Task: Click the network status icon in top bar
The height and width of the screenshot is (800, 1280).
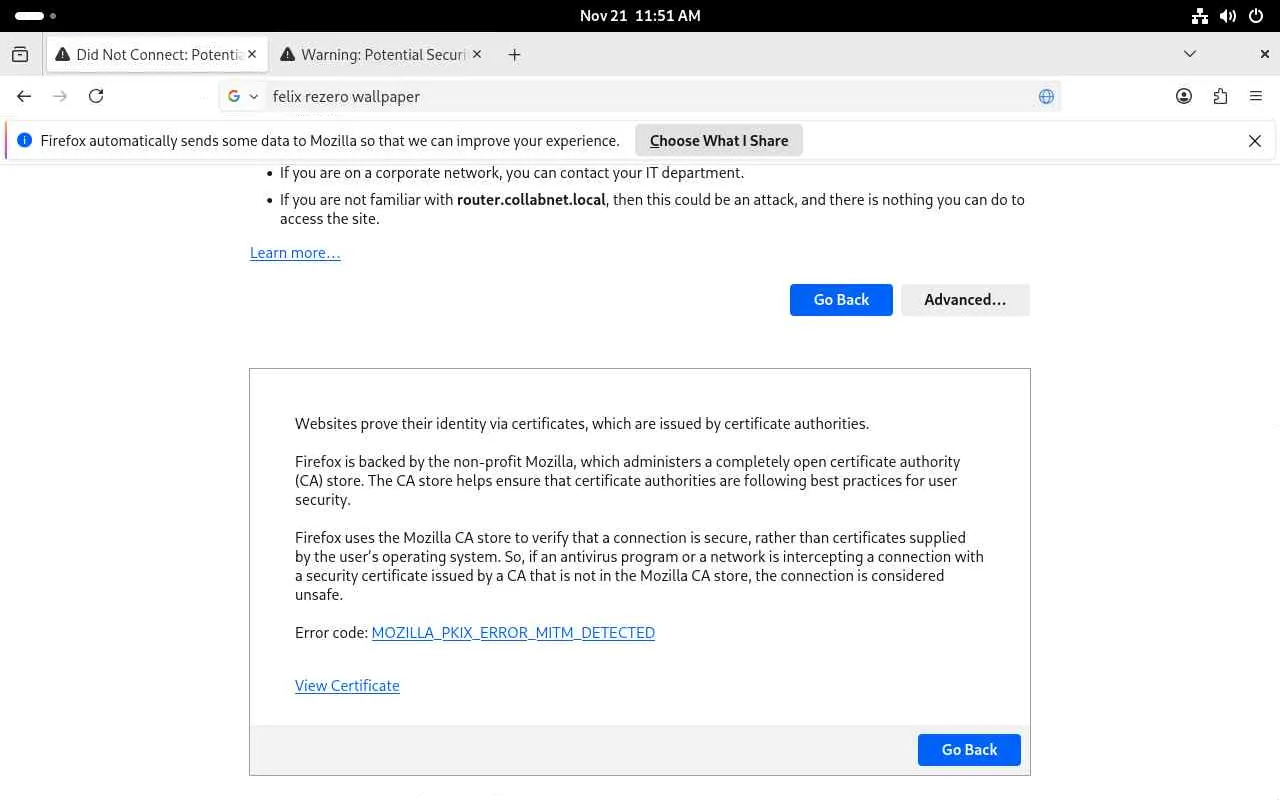Action: [x=1200, y=16]
